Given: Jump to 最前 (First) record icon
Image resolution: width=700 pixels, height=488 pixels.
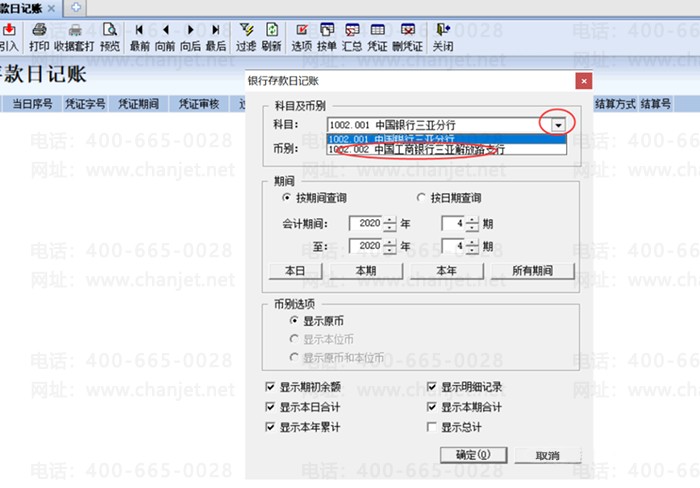Looking at the screenshot, I should (x=139, y=37).
